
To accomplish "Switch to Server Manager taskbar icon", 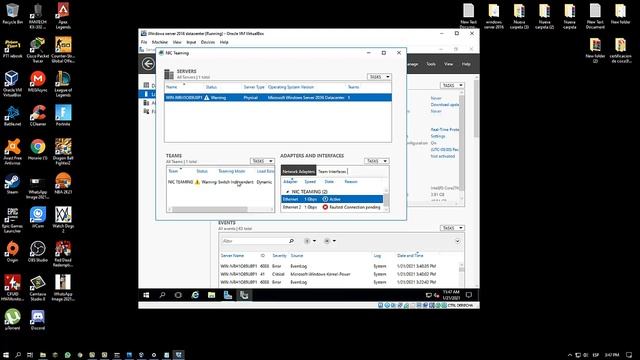I will click(x=228, y=295).
